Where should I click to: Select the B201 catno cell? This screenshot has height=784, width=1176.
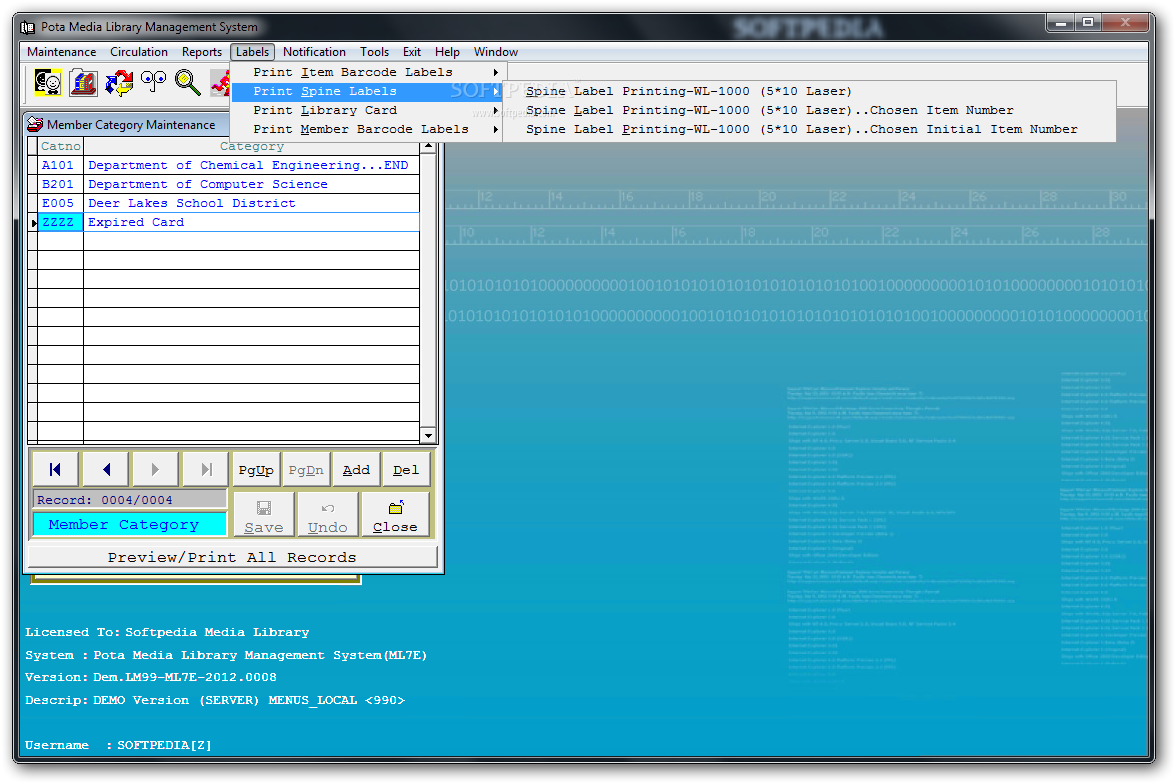[60, 184]
